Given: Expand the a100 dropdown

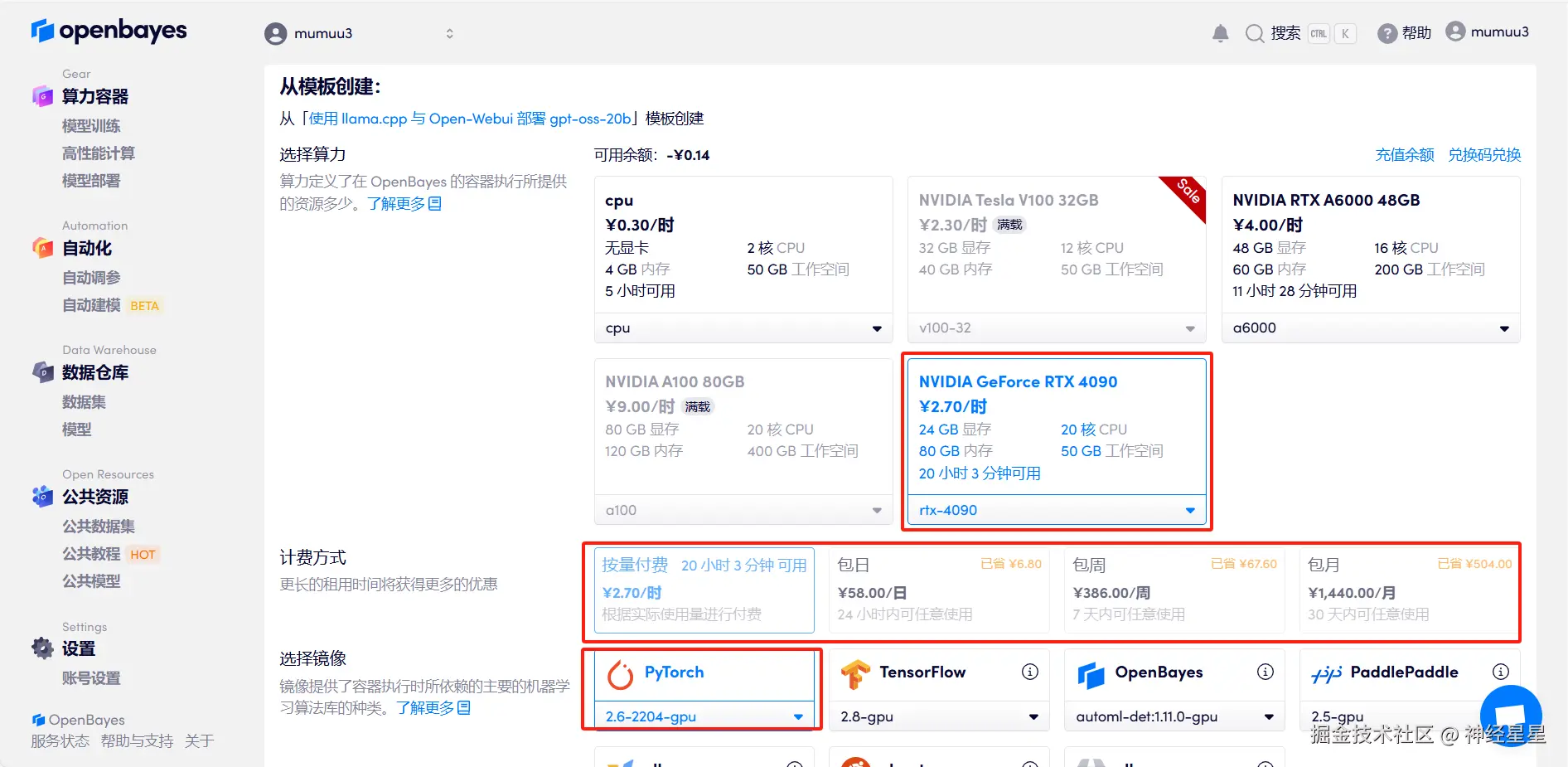Looking at the screenshot, I should pyautogui.click(x=743, y=510).
